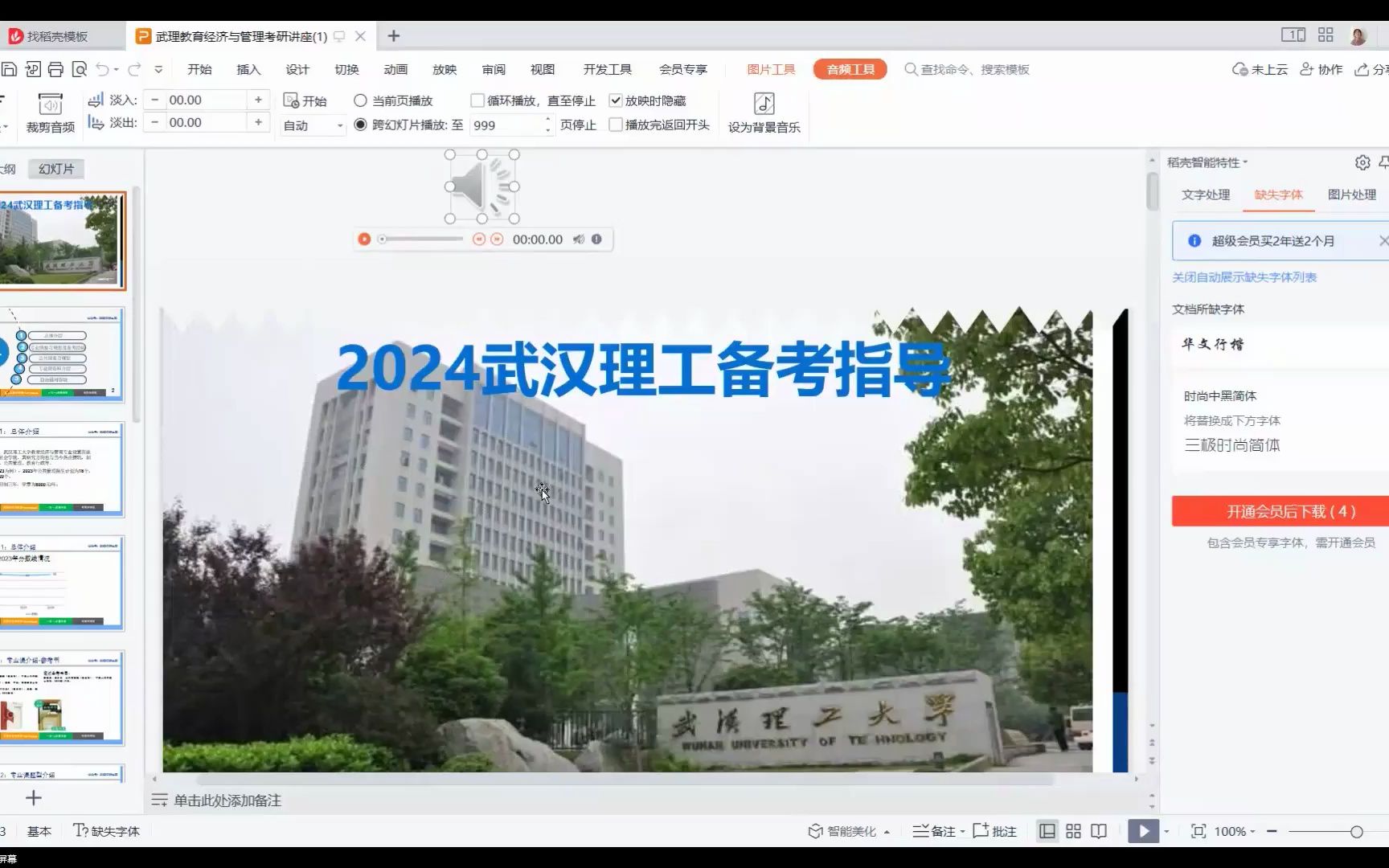Screen dimensions: 1389x868
Task: Click the 未上云 cloud status button
Action: tap(1260, 69)
